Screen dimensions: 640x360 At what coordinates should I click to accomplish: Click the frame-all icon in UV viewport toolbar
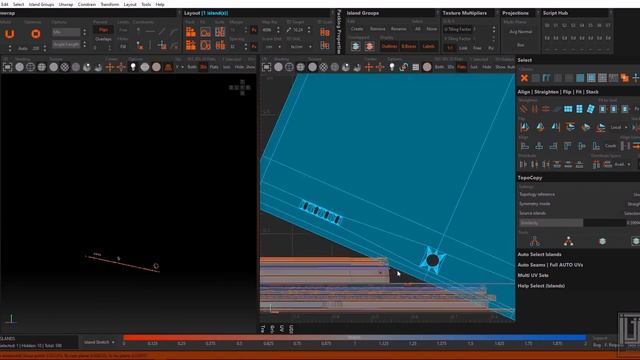click(267, 67)
